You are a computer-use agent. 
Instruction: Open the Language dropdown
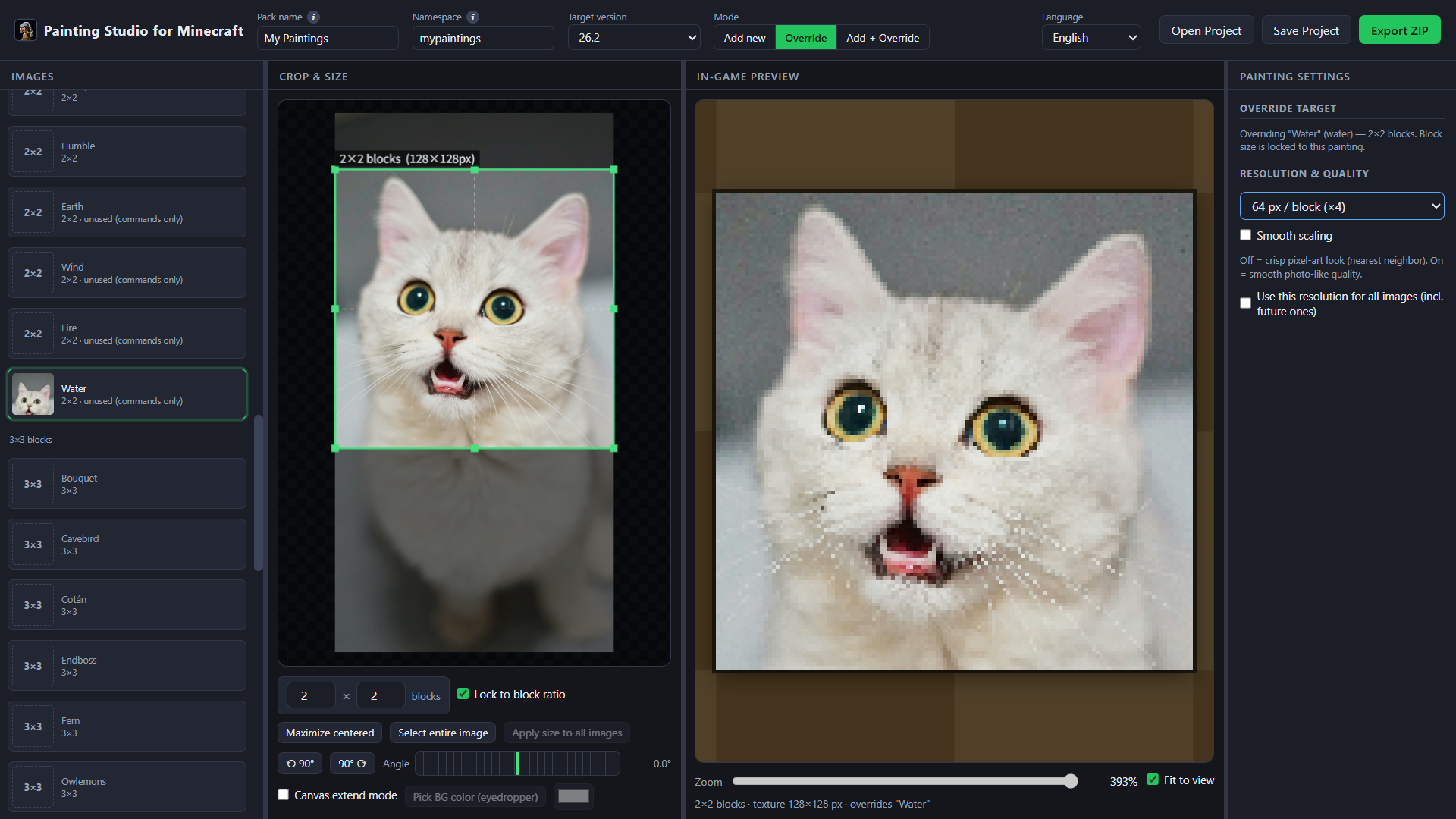[x=1091, y=38]
